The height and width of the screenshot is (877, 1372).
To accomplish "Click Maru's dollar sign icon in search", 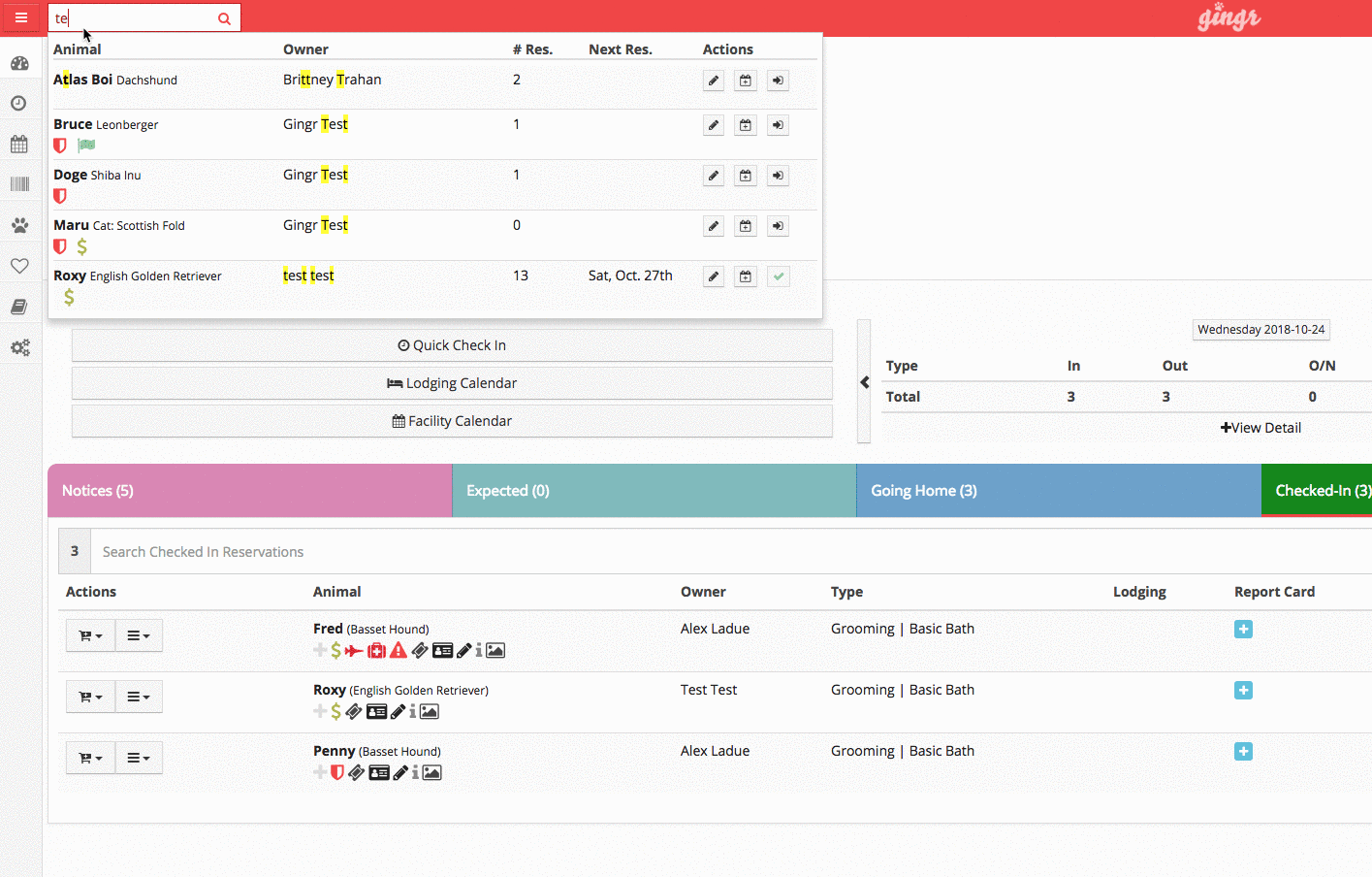I will click(82, 246).
